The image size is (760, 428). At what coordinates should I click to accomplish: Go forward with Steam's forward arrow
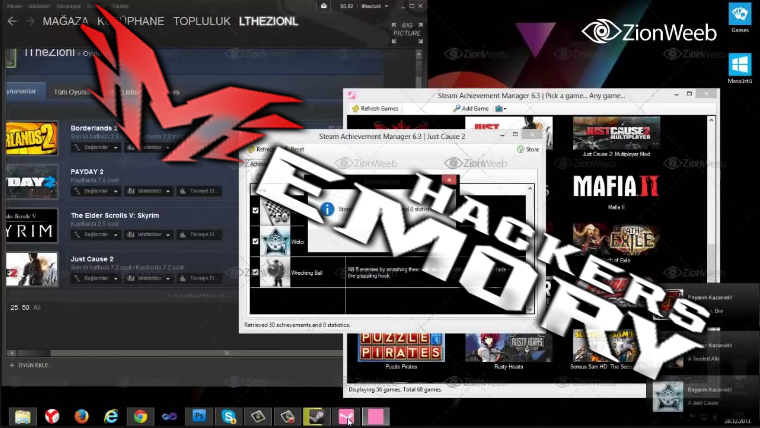30,21
